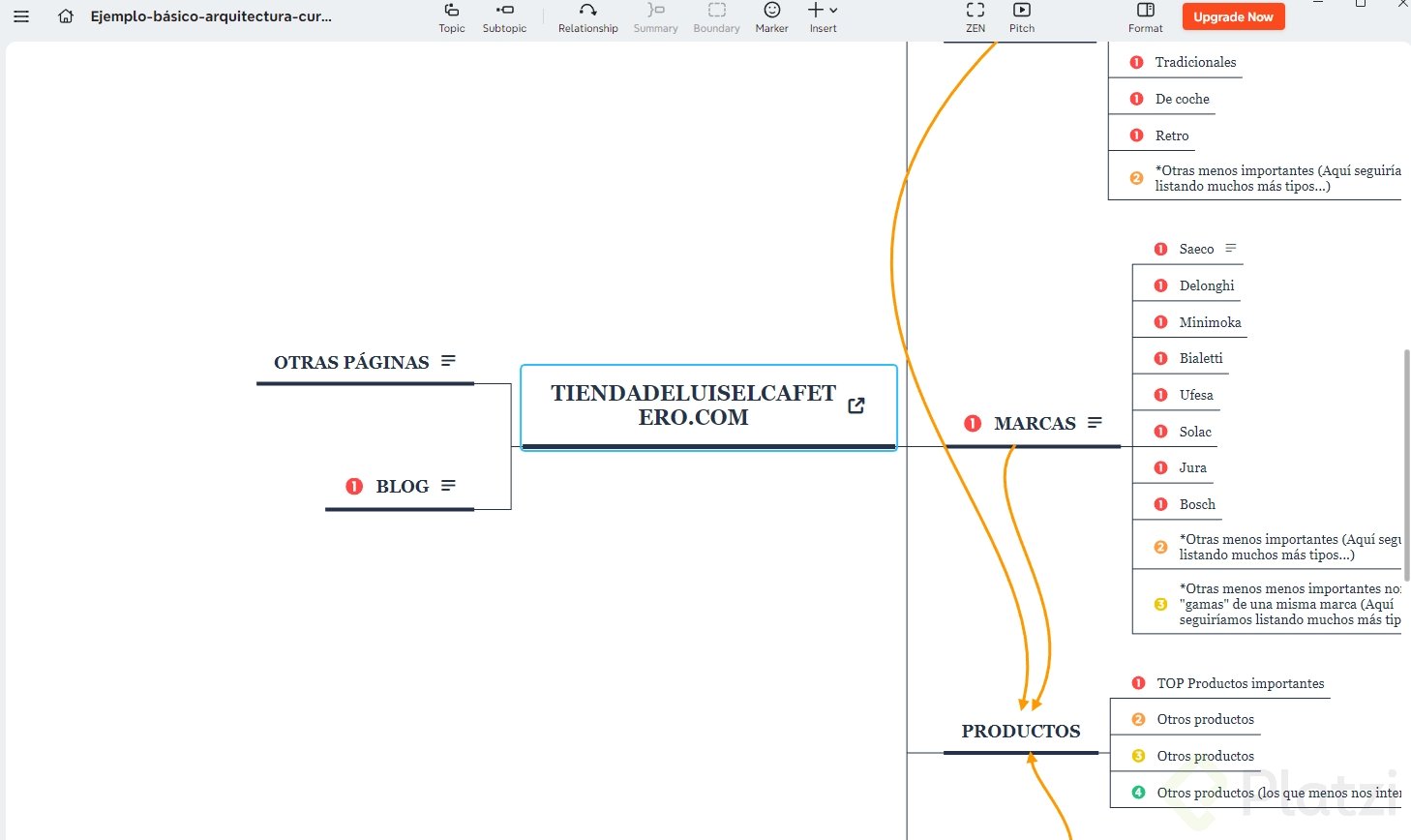Viewport: 1411px width, 840px height.
Task: Open the note icon on OTRAS PÁGINAS
Action: click(x=448, y=361)
